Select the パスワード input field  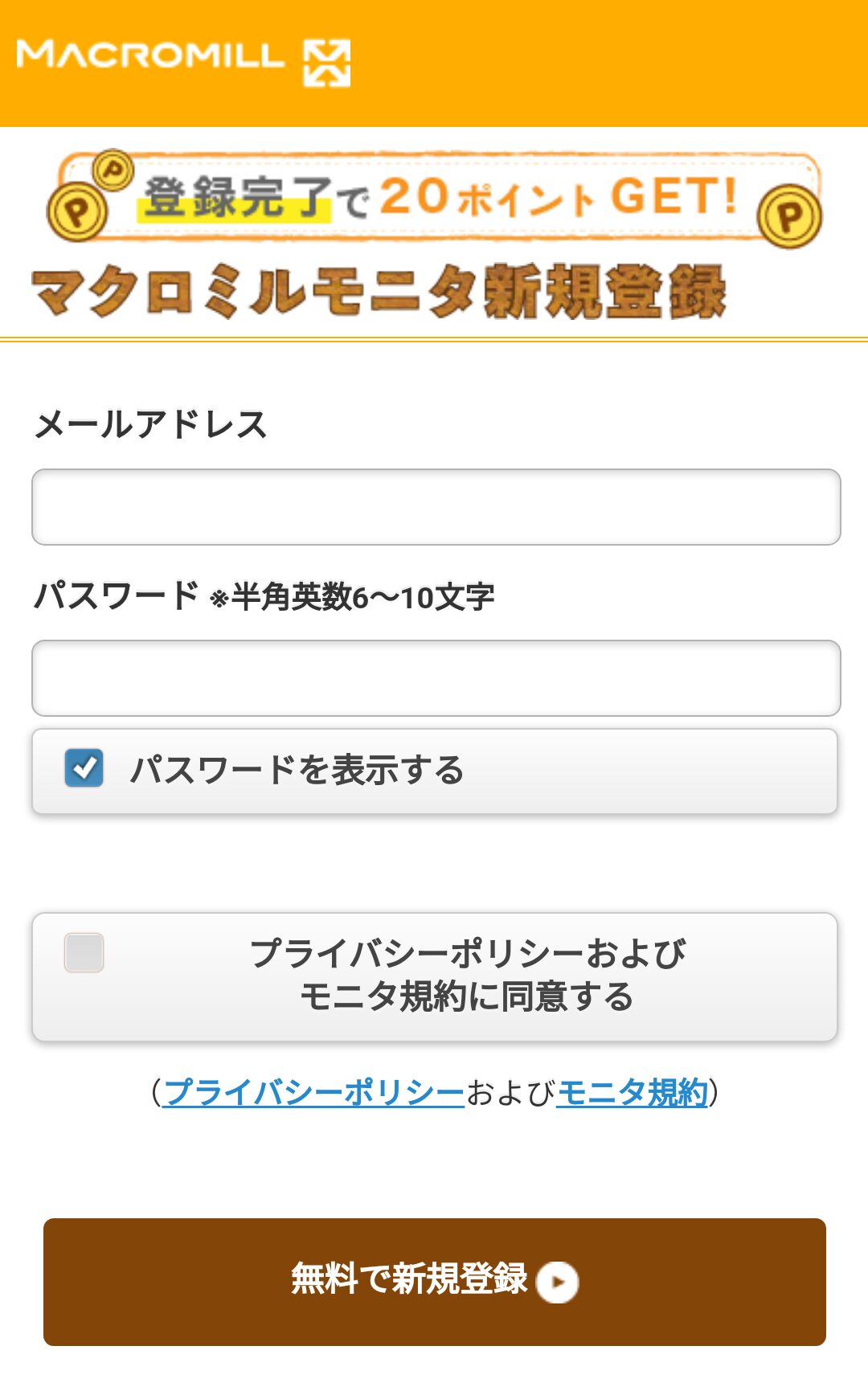tap(434, 679)
